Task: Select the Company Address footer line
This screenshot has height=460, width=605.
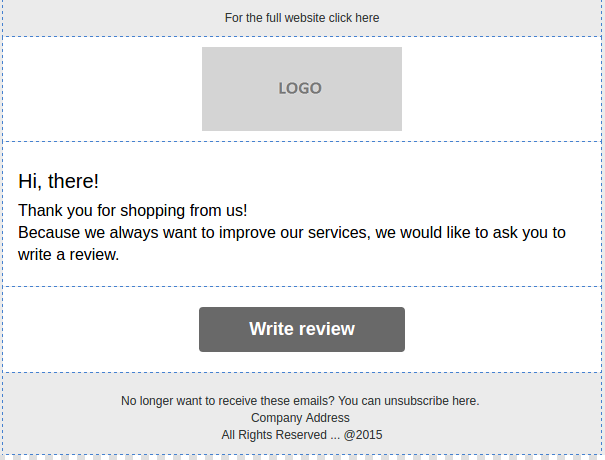Action: pyautogui.click(x=300, y=418)
